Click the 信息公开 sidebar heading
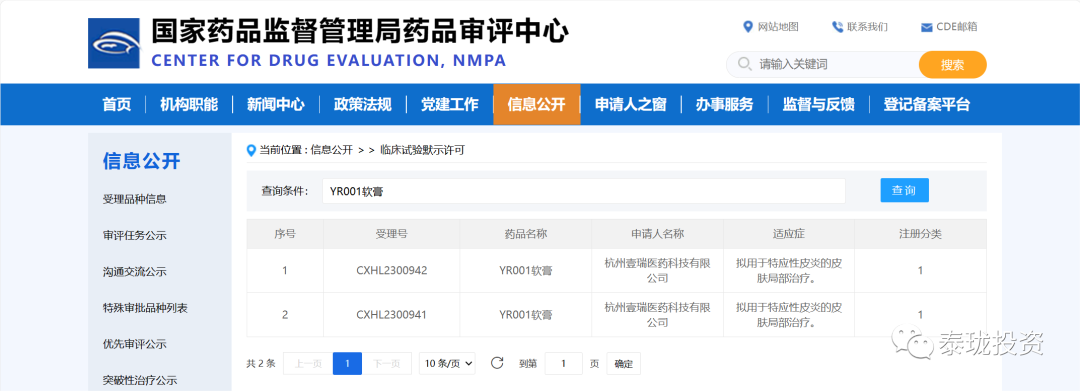Screen dimensions: 1080x391 tap(141, 161)
